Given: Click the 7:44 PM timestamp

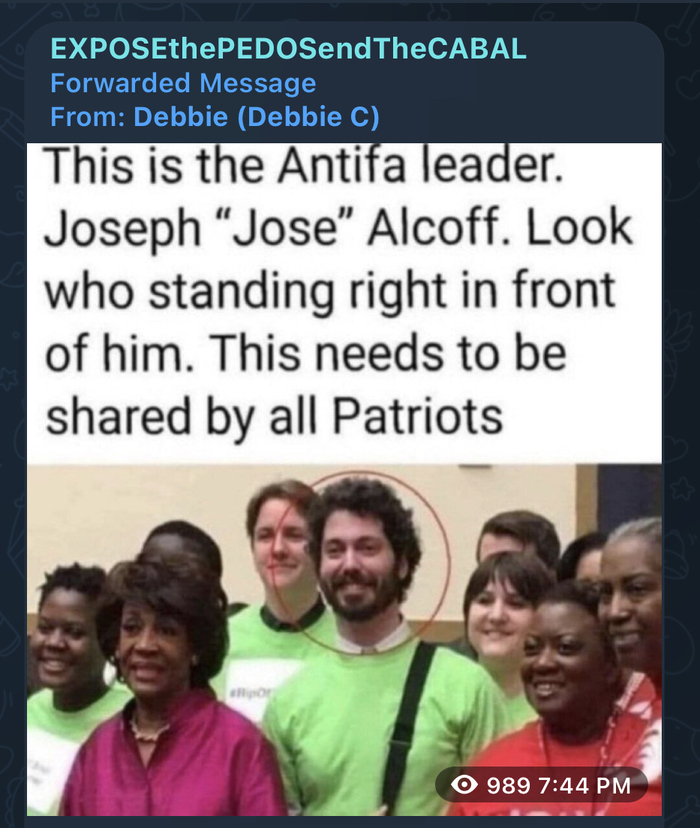Looking at the screenshot, I should click(585, 785).
